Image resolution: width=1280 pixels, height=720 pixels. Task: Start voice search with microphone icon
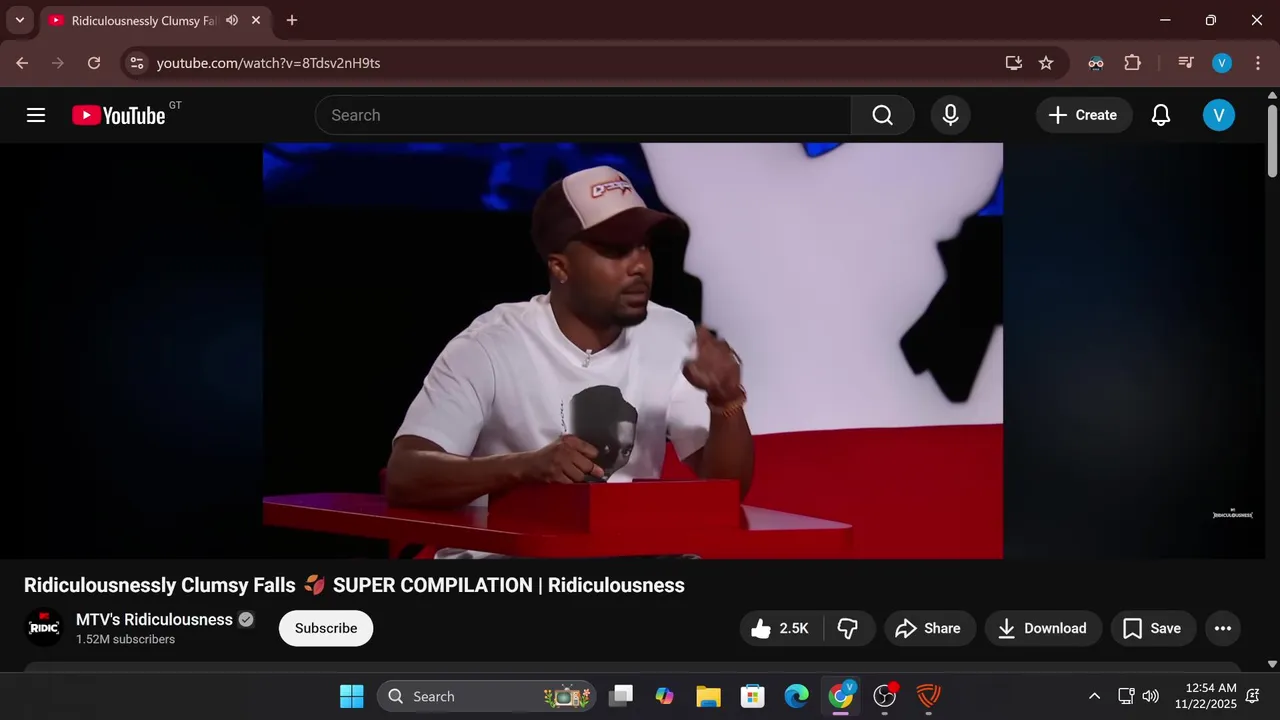pyautogui.click(x=951, y=115)
